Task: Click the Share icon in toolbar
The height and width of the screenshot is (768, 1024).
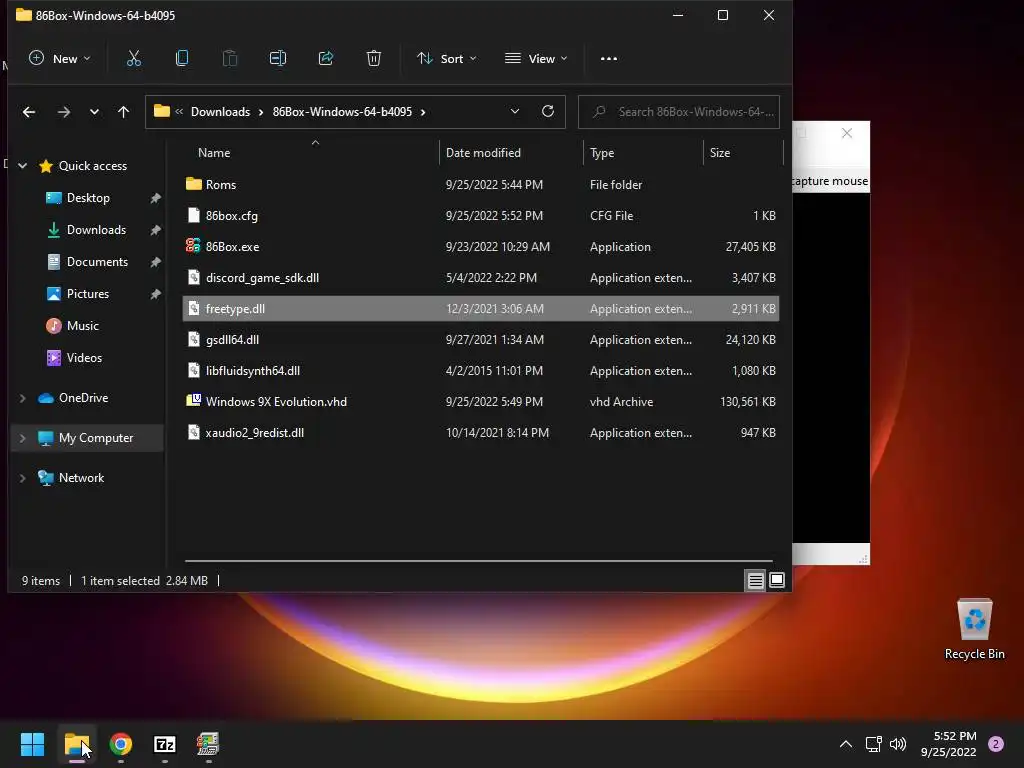Action: click(326, 59)
